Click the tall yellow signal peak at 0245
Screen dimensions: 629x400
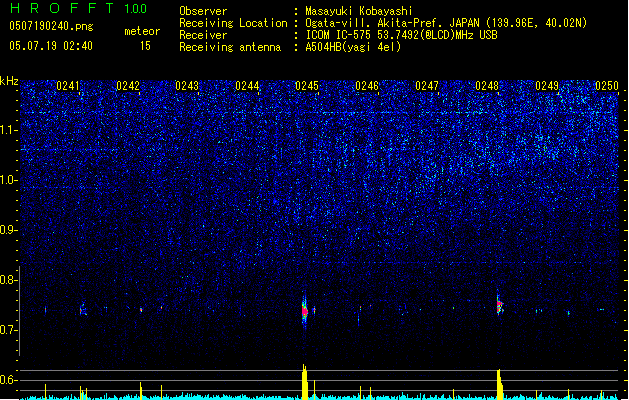(x=304, y=381)
